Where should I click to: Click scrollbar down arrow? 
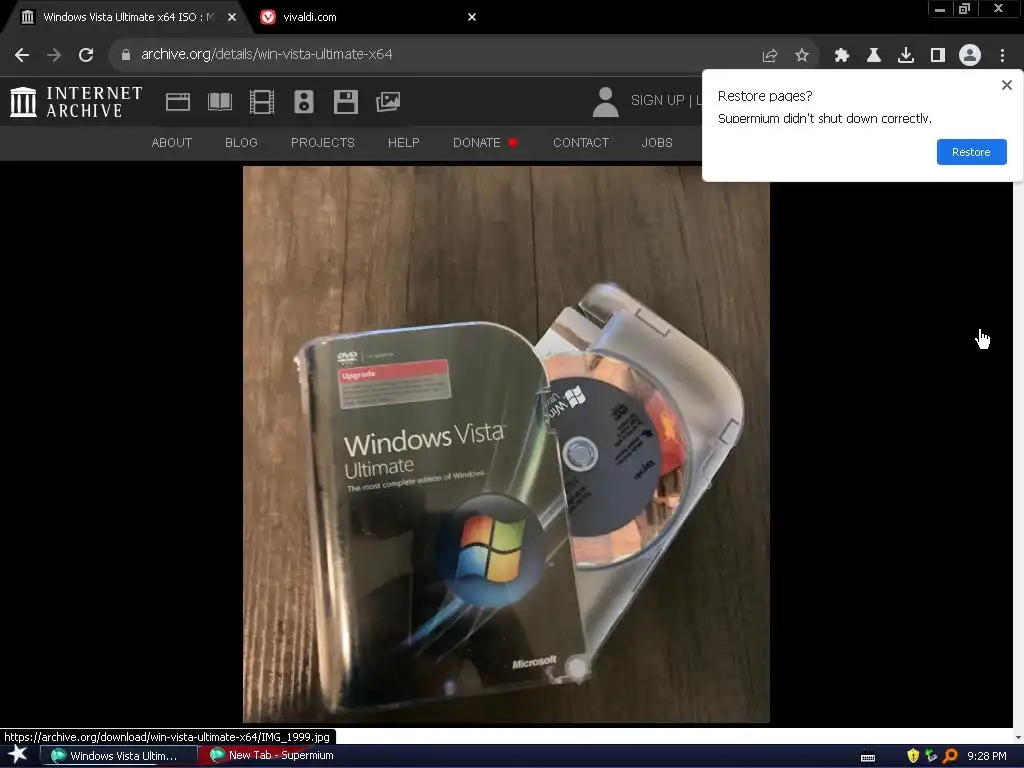click(x=1018, y=737)
